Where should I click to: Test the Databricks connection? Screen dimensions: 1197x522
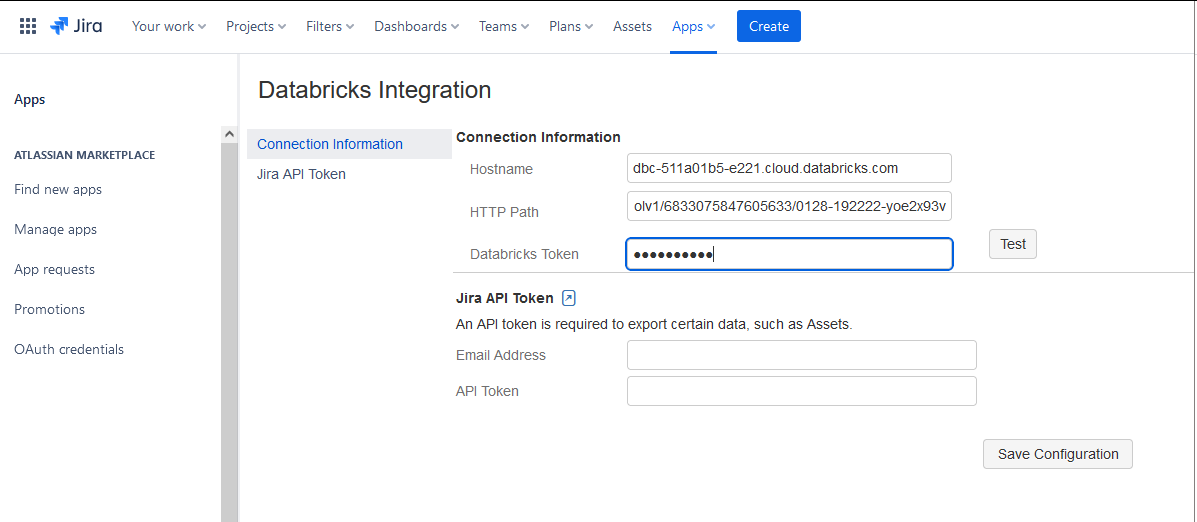point(1012,244)
